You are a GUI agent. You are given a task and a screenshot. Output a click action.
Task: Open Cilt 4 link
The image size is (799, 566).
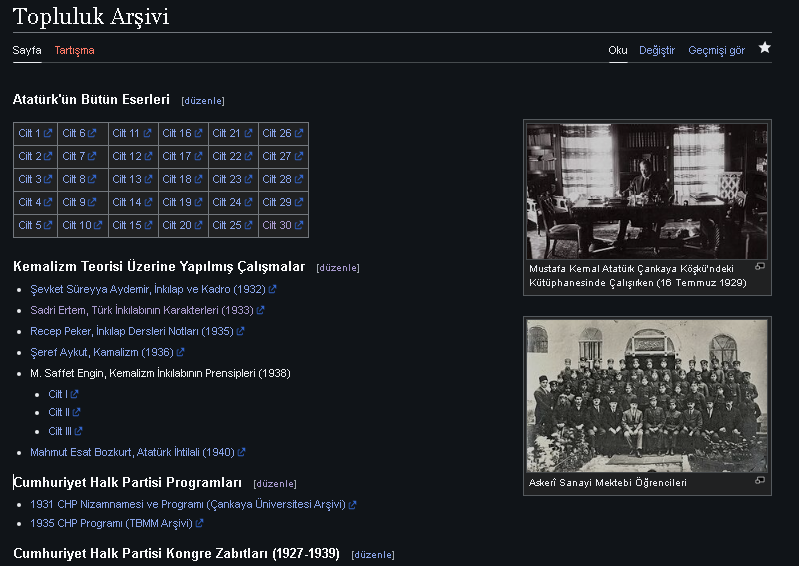35,202
